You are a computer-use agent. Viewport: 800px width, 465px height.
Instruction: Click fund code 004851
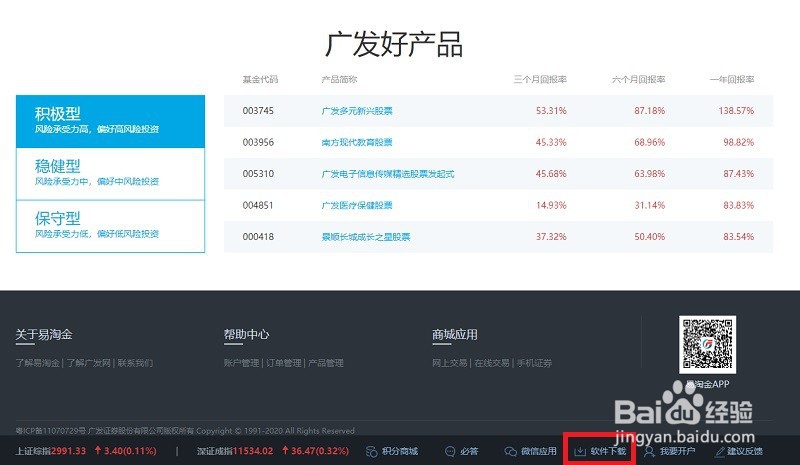tap(258, 205)
